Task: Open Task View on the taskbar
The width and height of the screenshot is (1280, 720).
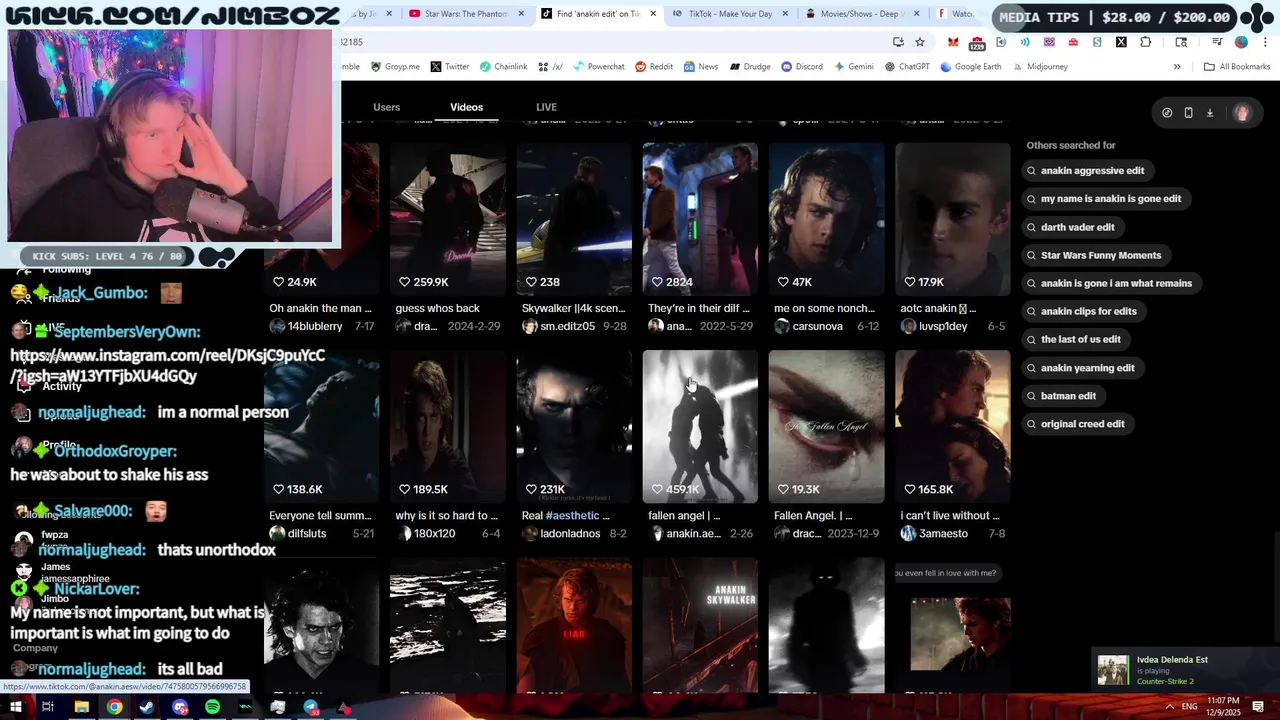Action: (x=47, y=707)
